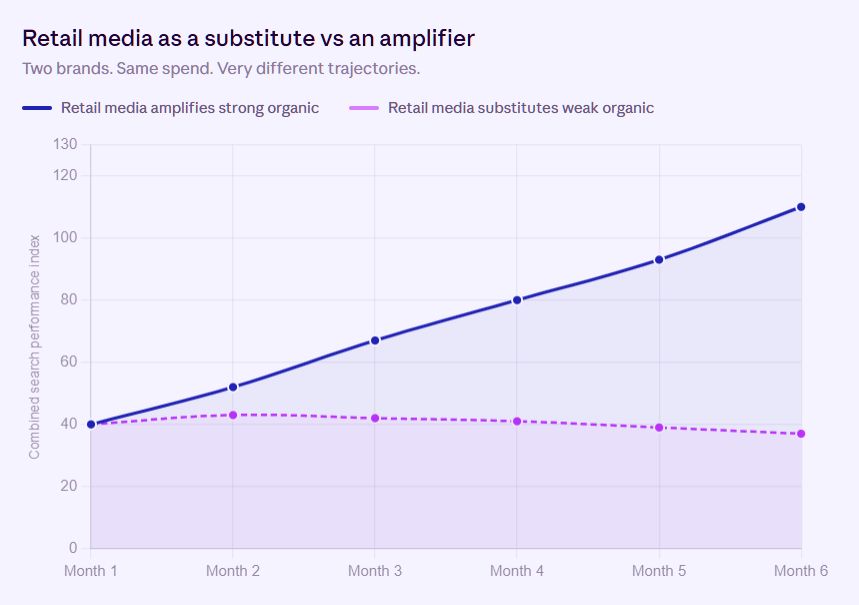The width and height of the screenshot is (859, 605).
Task: Select blue data point at Month 6
Action: (801, 207)
